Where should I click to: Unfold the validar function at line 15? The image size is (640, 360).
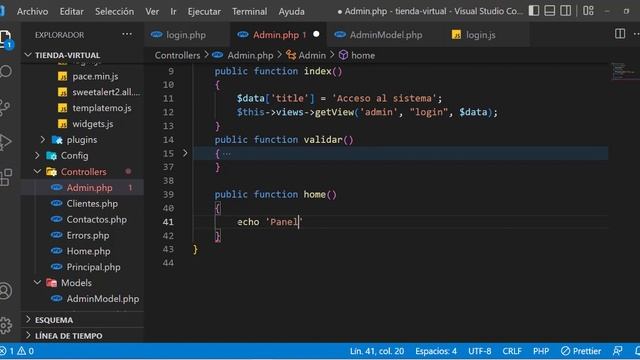click(185, 153)
